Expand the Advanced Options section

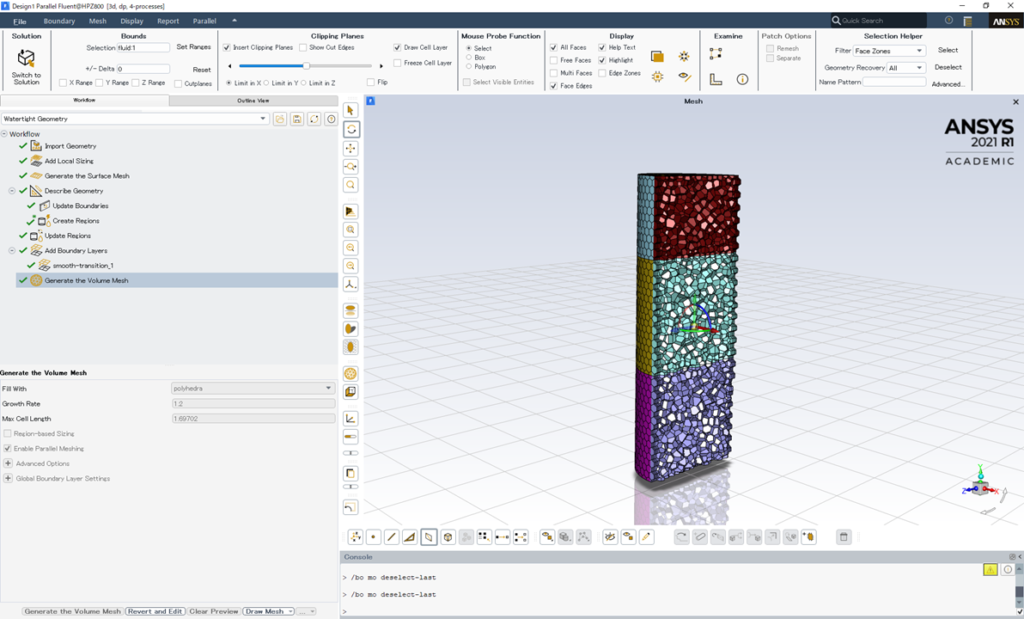pyautogui.click(x=8, y=464)
